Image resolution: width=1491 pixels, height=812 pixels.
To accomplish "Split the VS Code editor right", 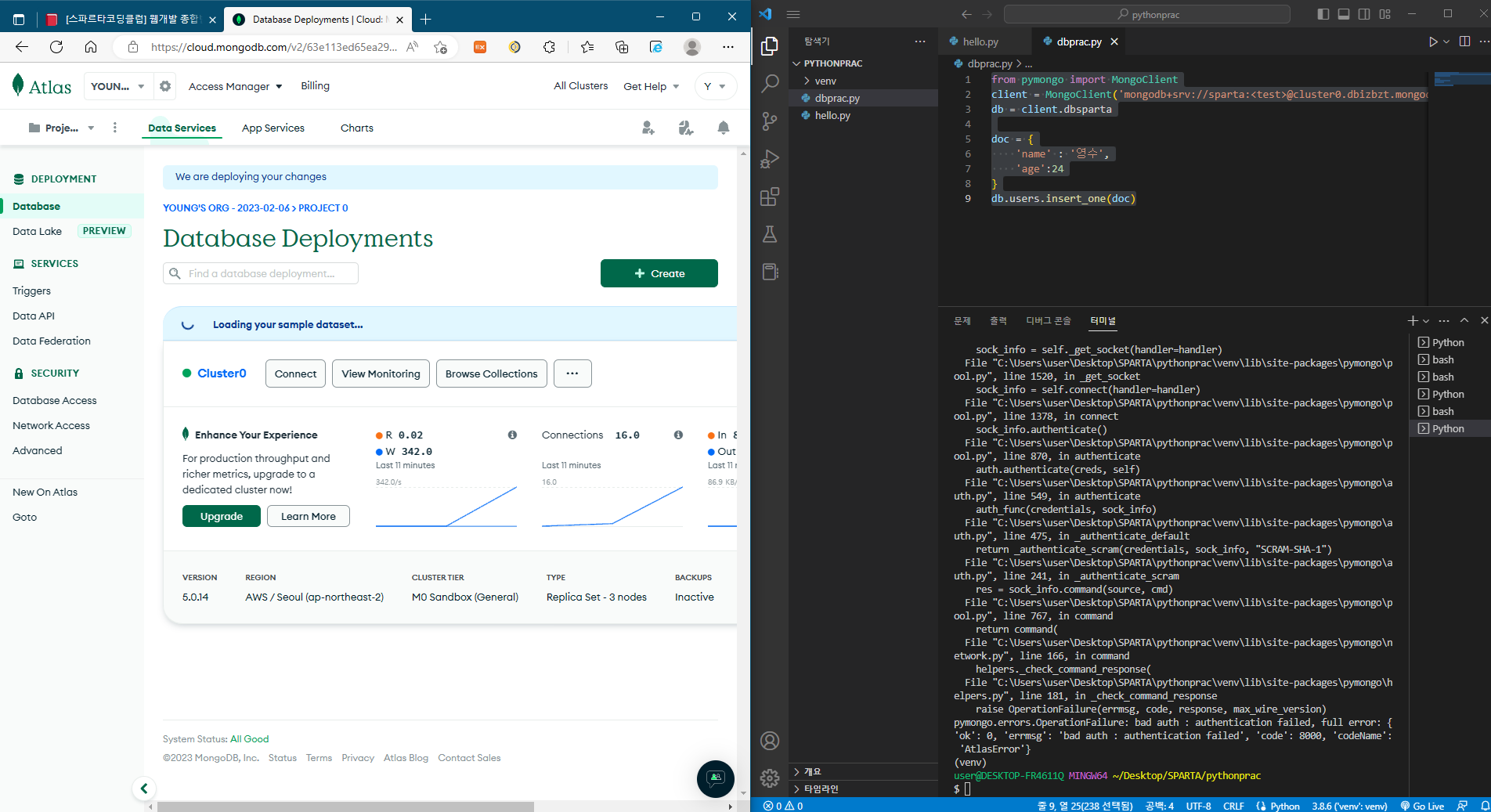I will pyautogui.click(x=1464, y=42).
